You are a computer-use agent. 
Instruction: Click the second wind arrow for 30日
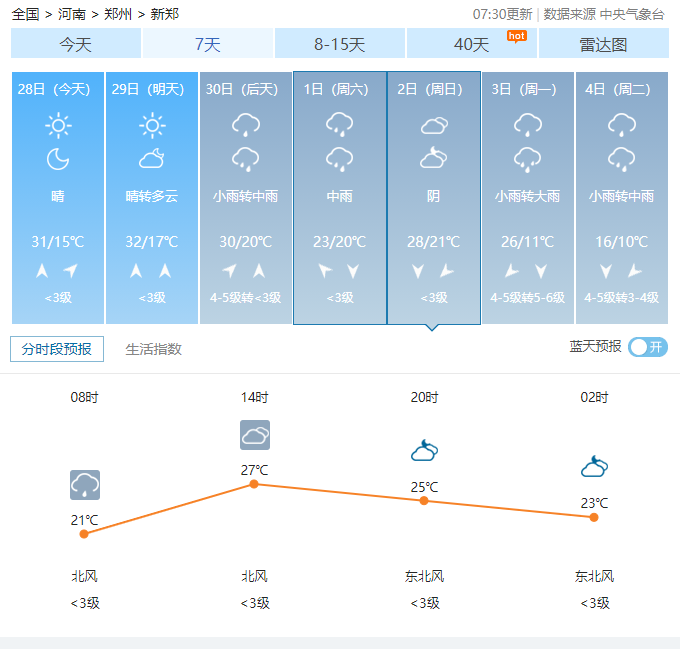coord(259,271)
